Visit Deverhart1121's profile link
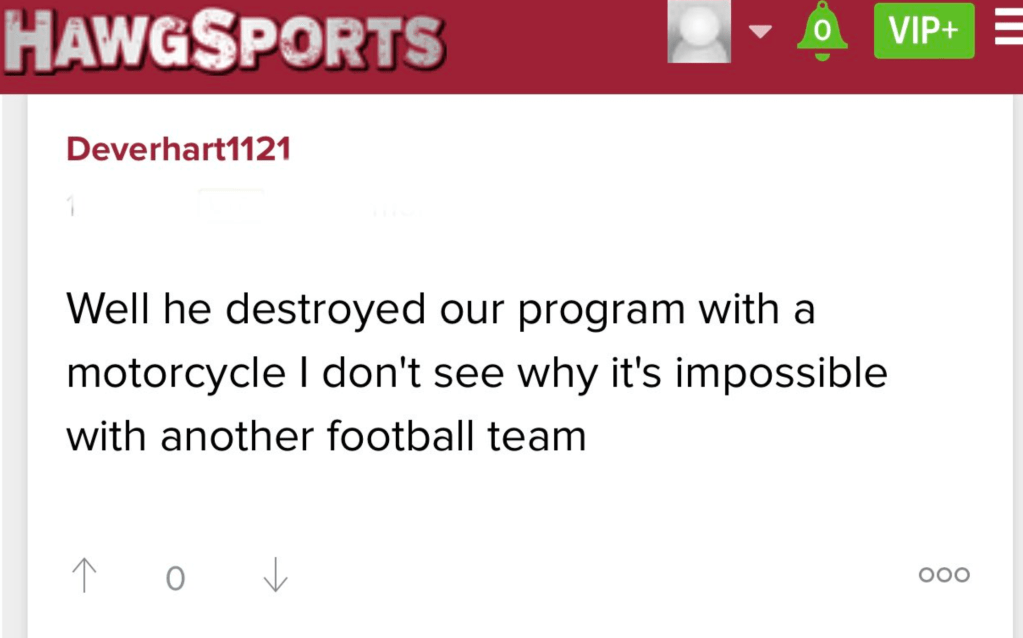The image size is (1023, 638). (x=178, y=150)
